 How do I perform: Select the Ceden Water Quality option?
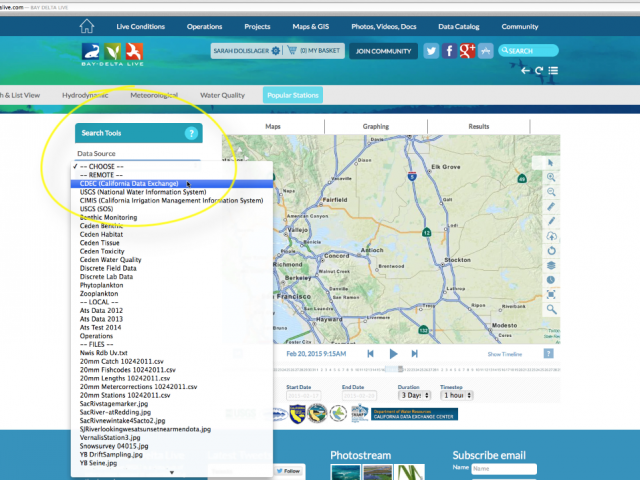[x=171, y=260]
